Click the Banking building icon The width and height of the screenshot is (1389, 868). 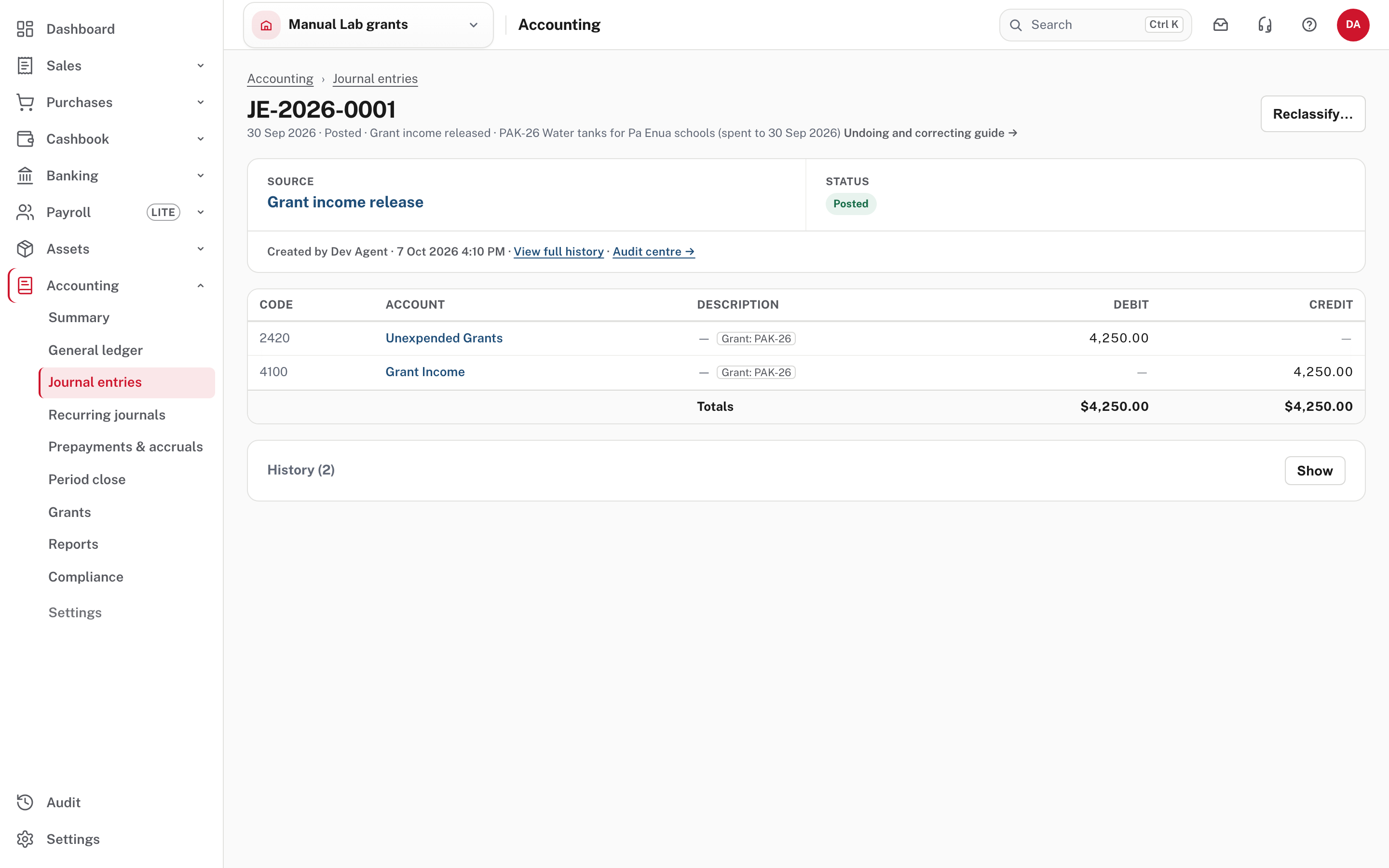25,176
